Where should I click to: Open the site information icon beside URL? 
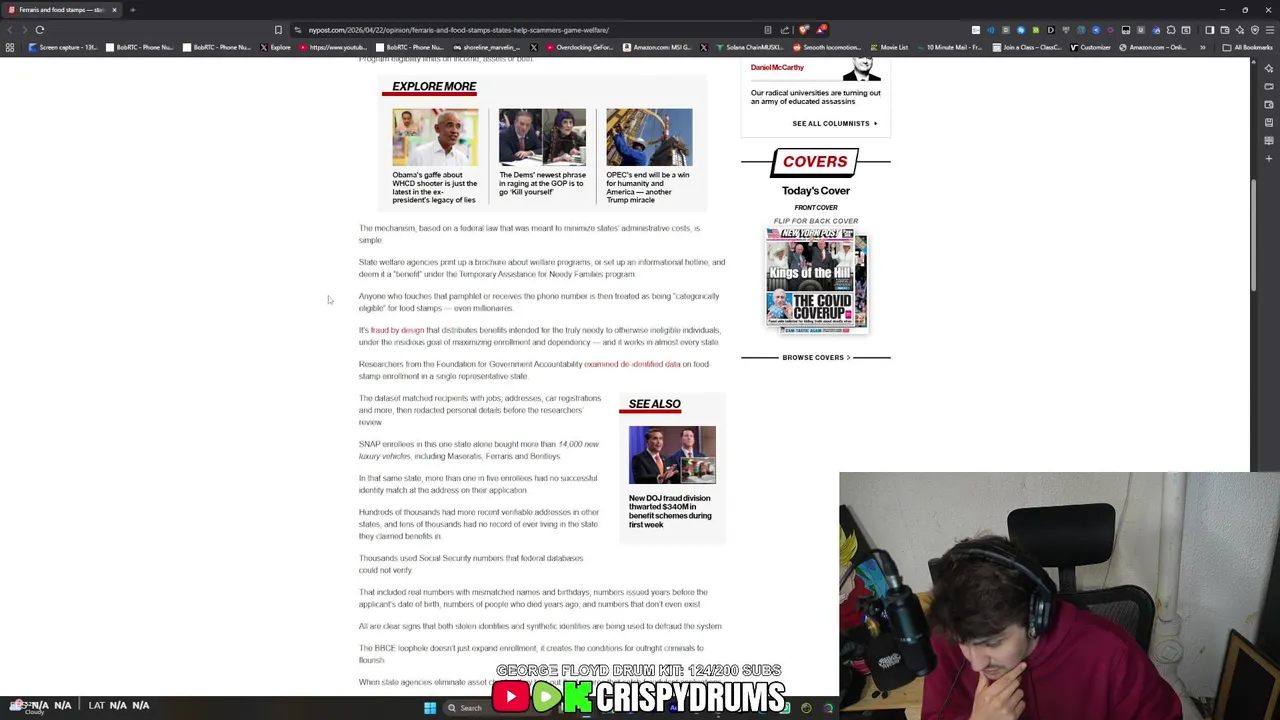(x=298, y=30)
